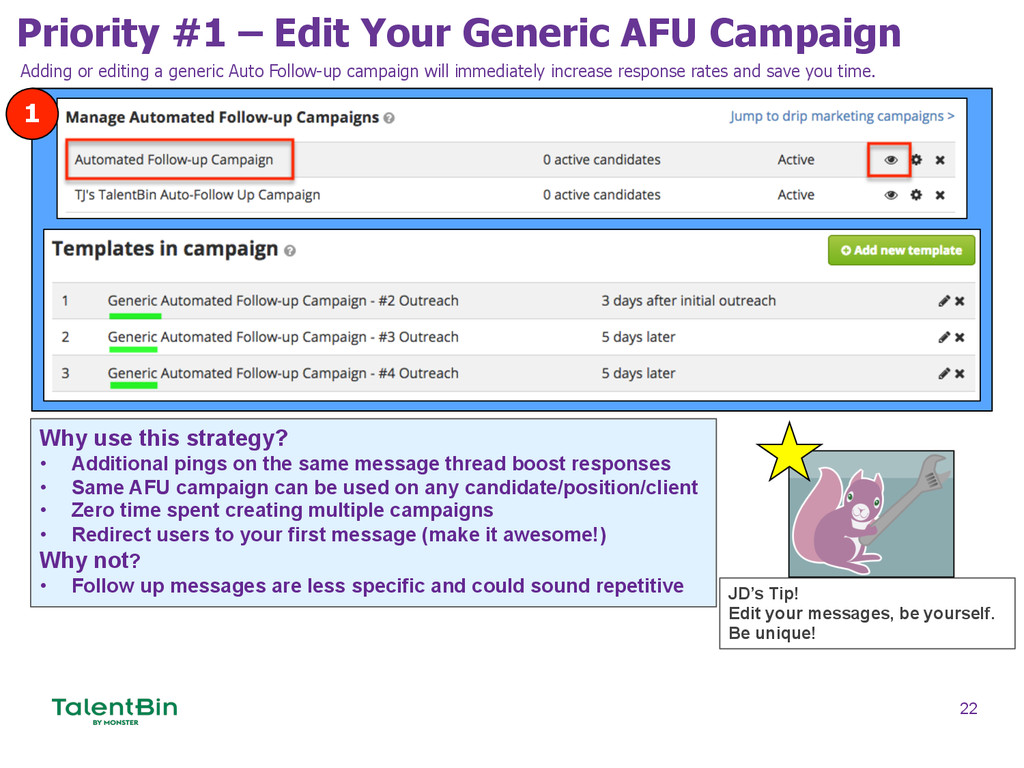Click slide page number 22
This screenshot has width=1024, height=768.
[x=968, y=709]
